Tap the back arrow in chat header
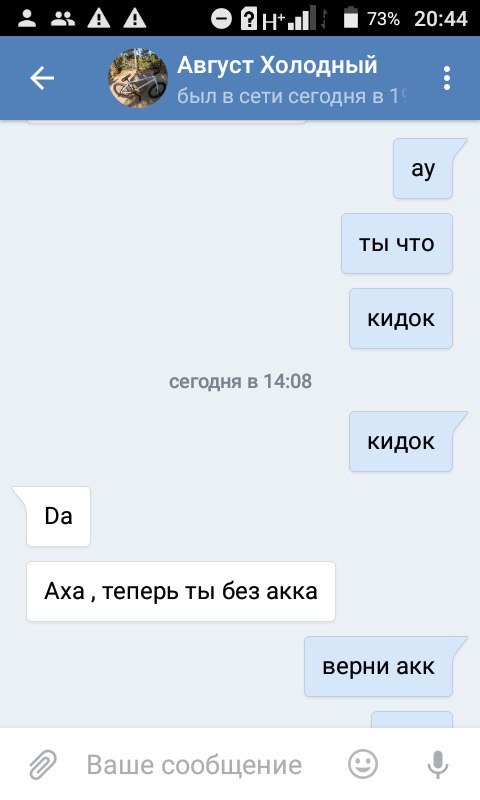 point(42,79)
